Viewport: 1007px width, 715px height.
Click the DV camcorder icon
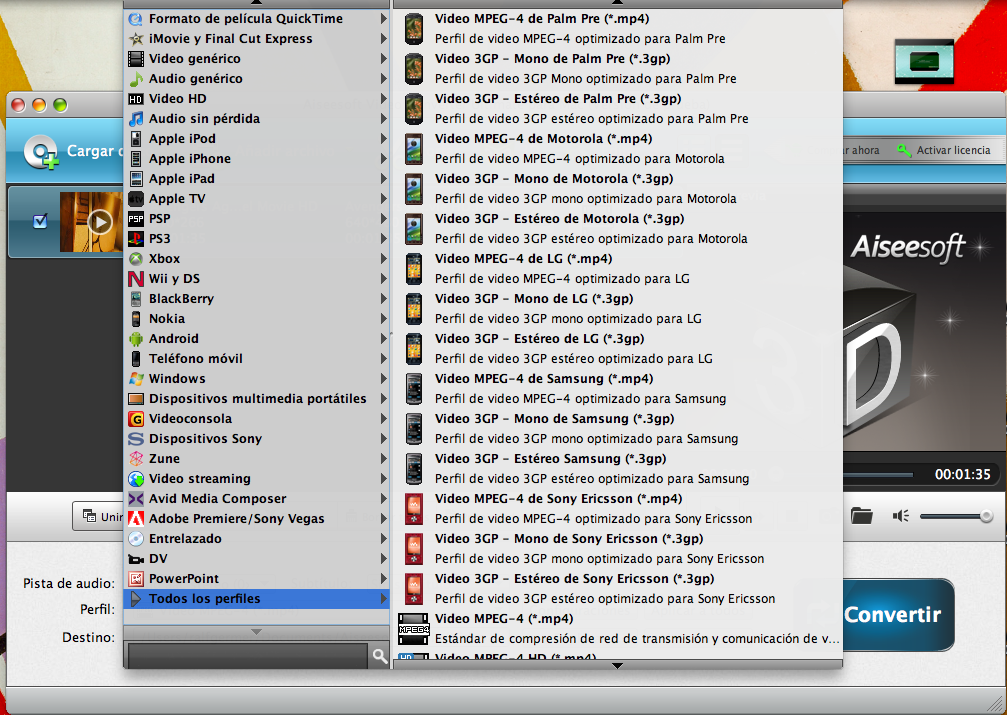[x=136, y=559]
